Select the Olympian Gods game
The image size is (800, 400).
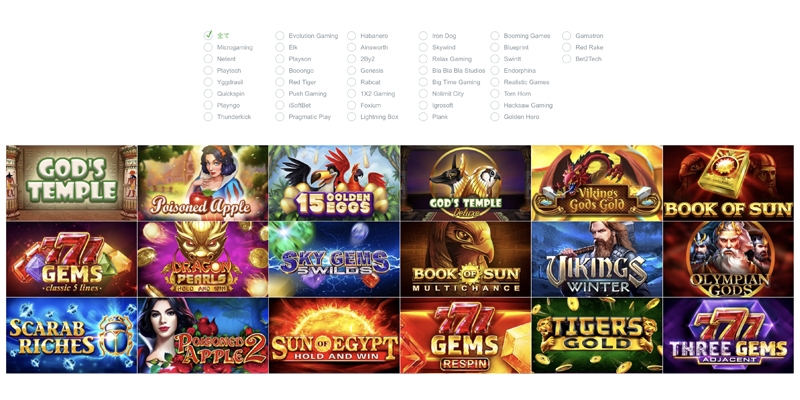[x=729, y=259]
